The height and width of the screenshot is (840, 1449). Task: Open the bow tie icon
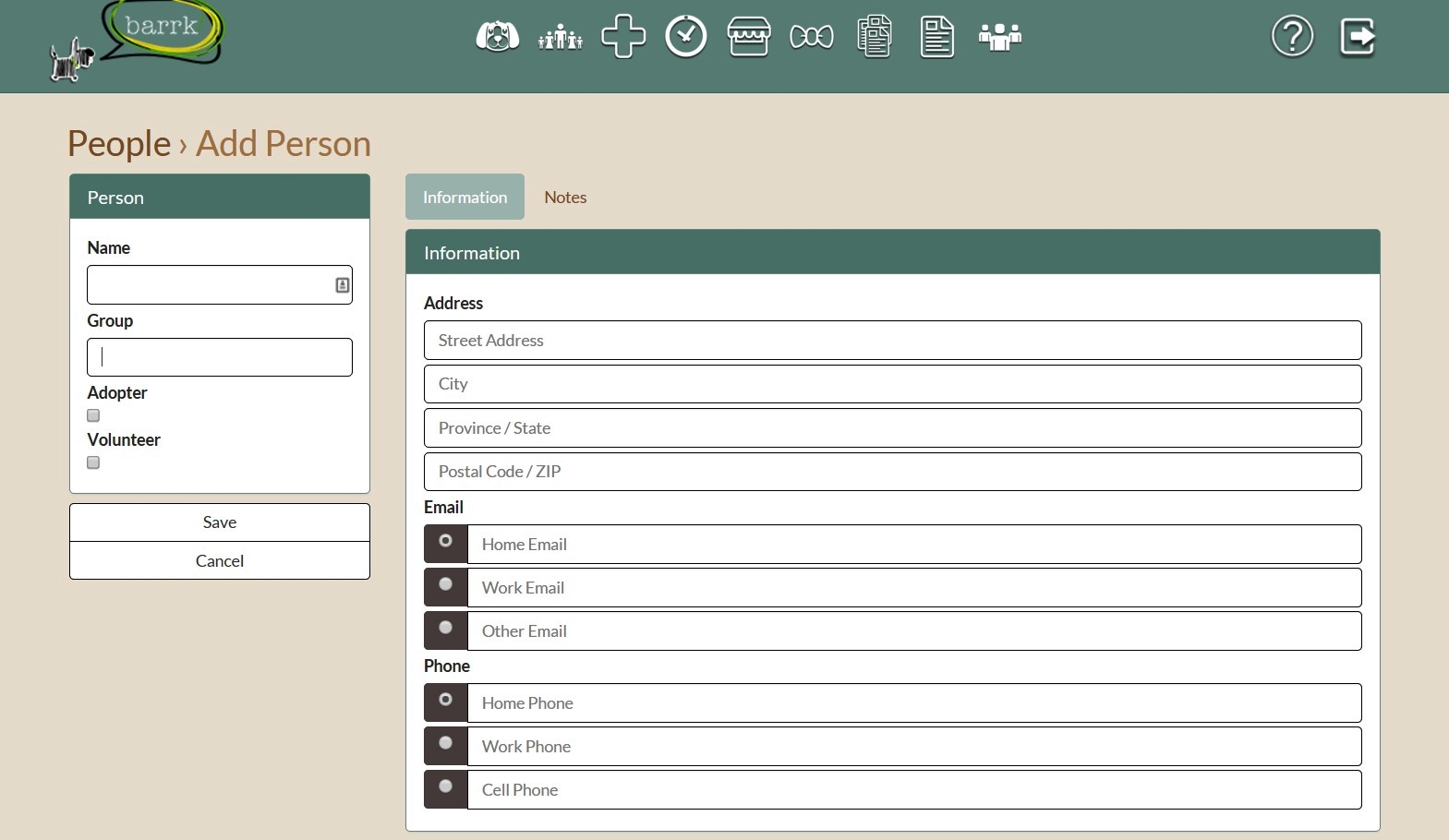pyautogui.click(x=812, y=37)
